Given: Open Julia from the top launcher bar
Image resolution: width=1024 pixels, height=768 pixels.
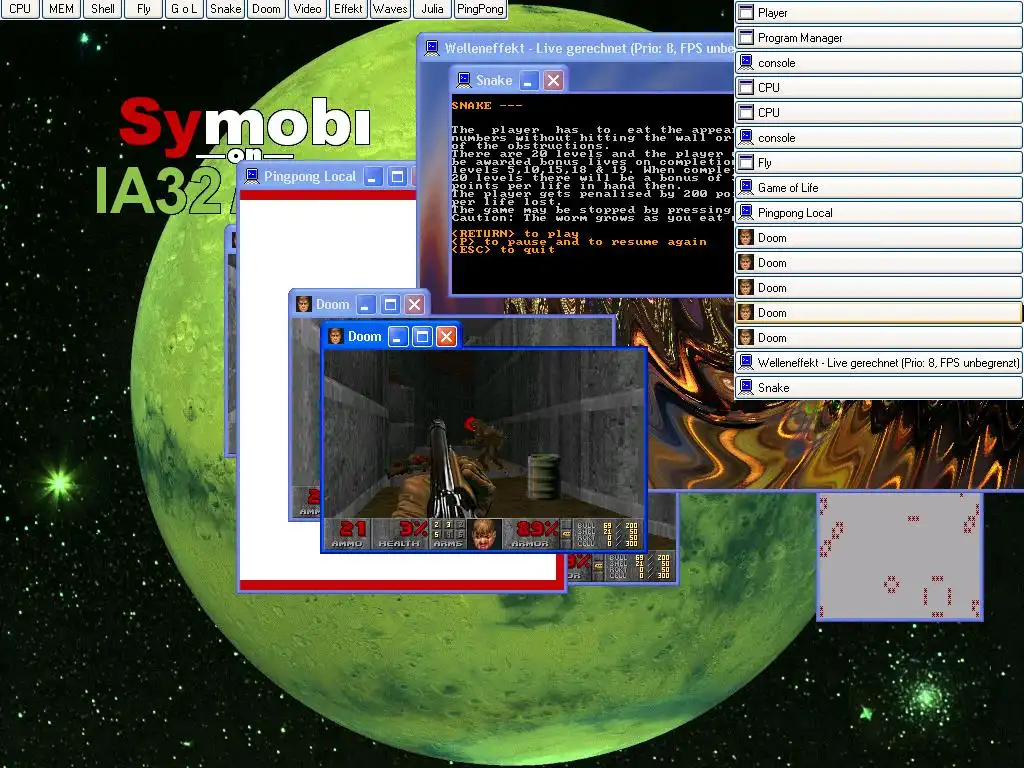Looking at the screenshot, I should 432,9.
